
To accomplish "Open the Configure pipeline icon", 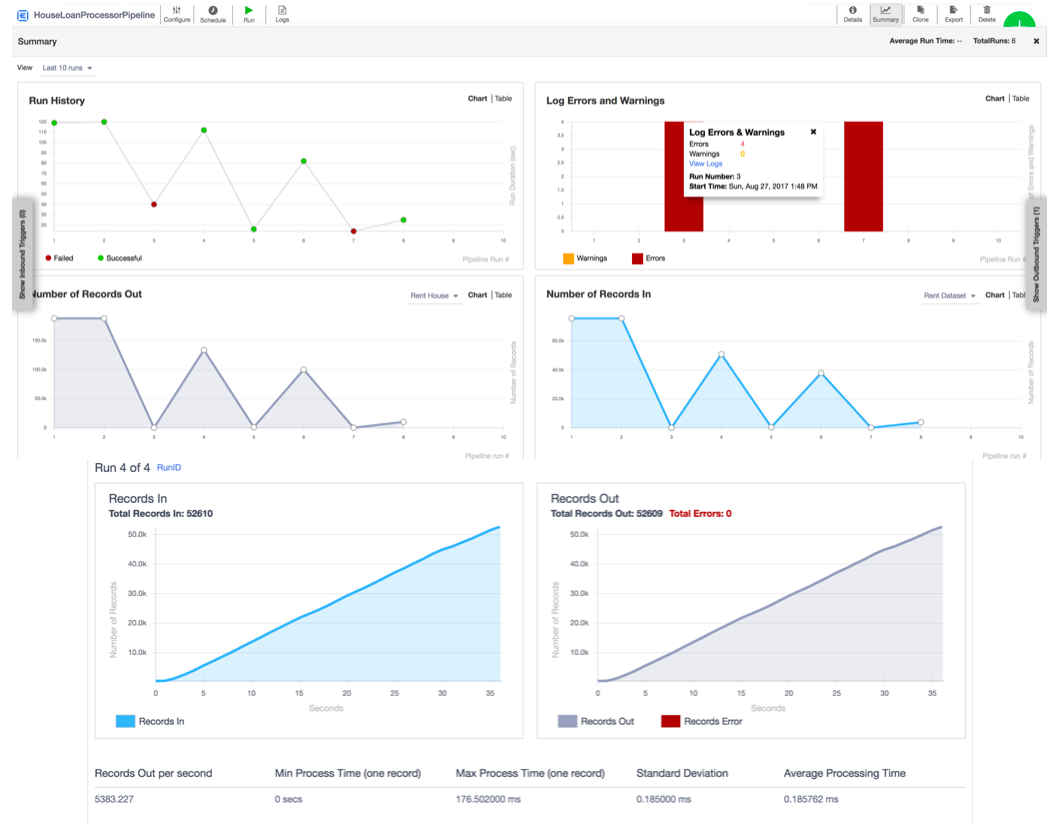I will [x=176, y=13].
